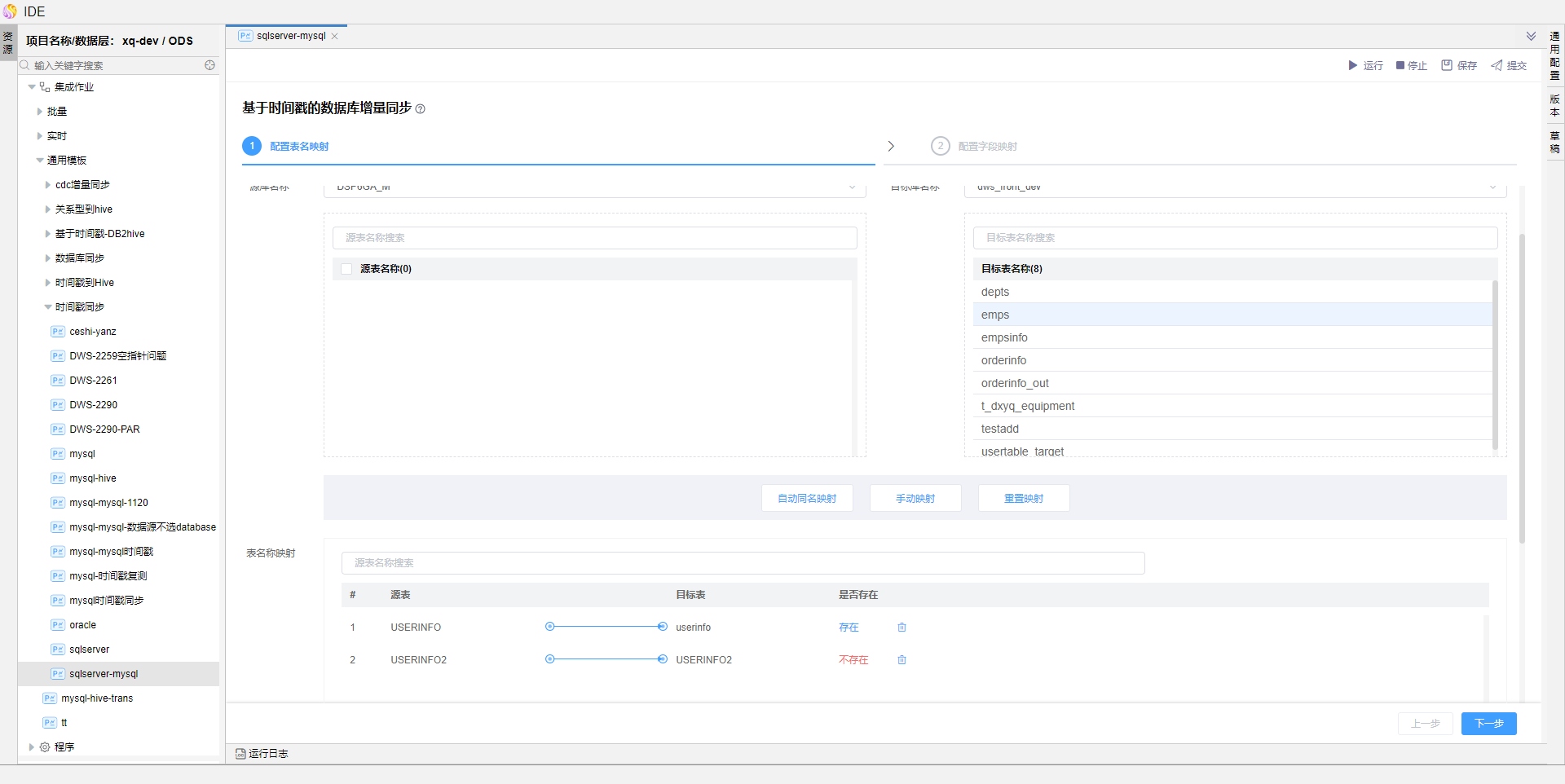1565x784 pixels.
Task: Click the Save disk icon
Action: tap(1446, 65)
